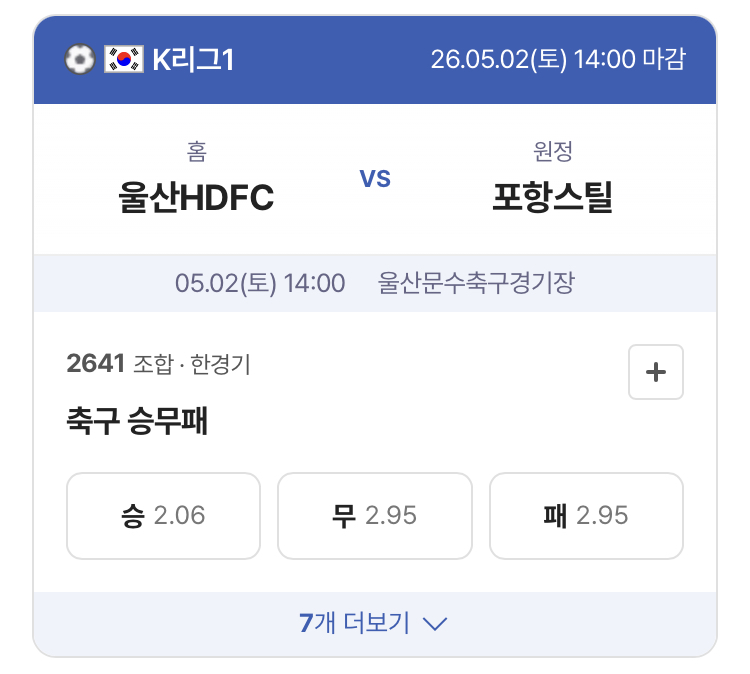Click the soccer ball sport icon
This screenshot has width=750, height=674.
[x=80, y=59]
